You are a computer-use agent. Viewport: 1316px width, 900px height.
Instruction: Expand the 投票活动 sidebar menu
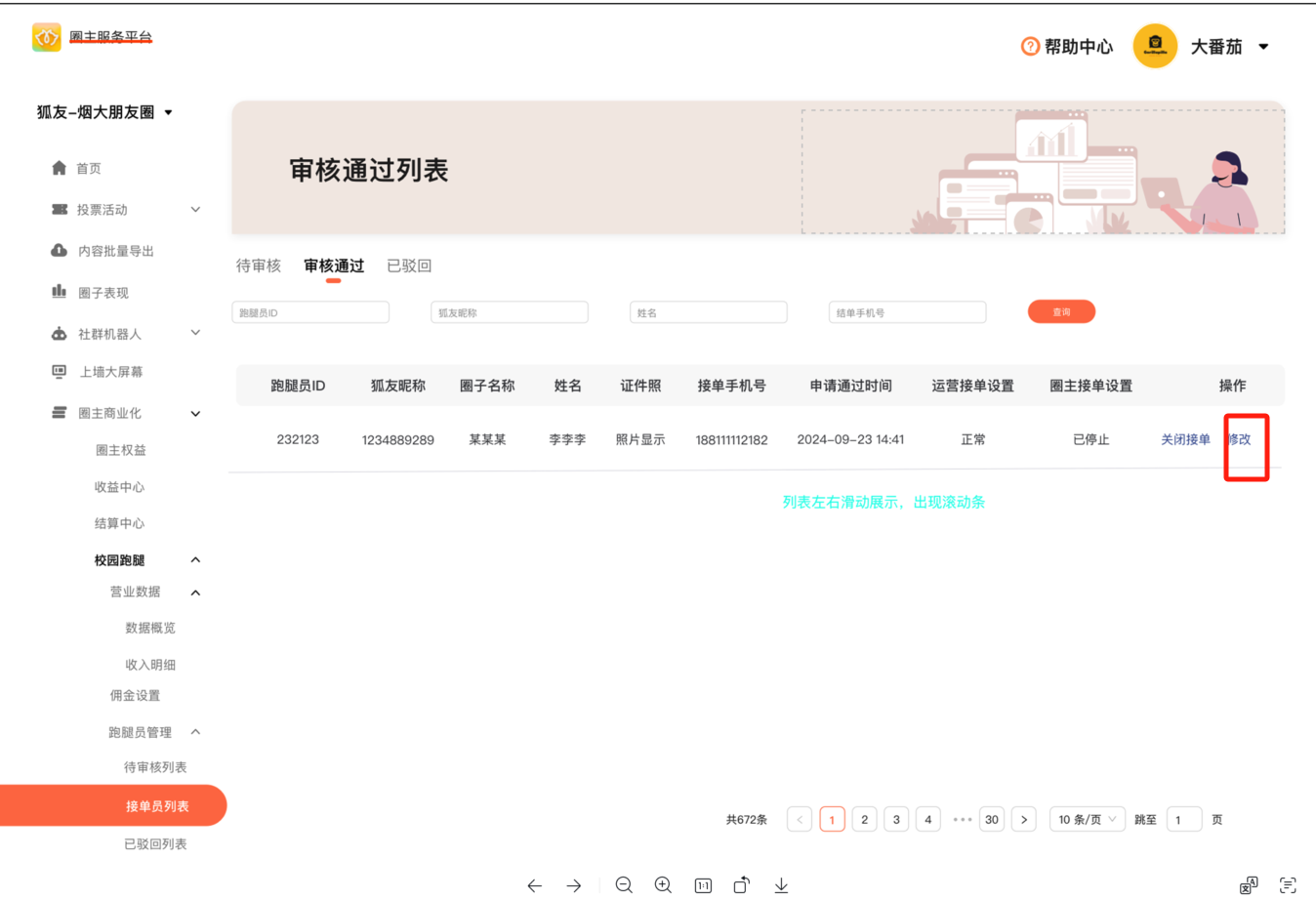click(x=195, y=210)
